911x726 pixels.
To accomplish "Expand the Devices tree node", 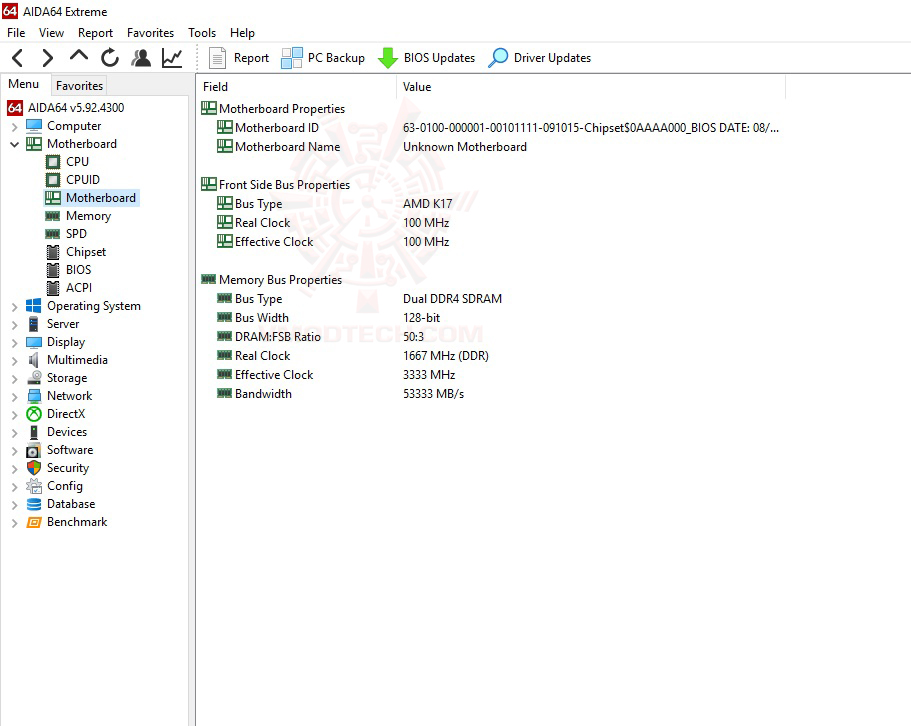I will coord(15,433).
